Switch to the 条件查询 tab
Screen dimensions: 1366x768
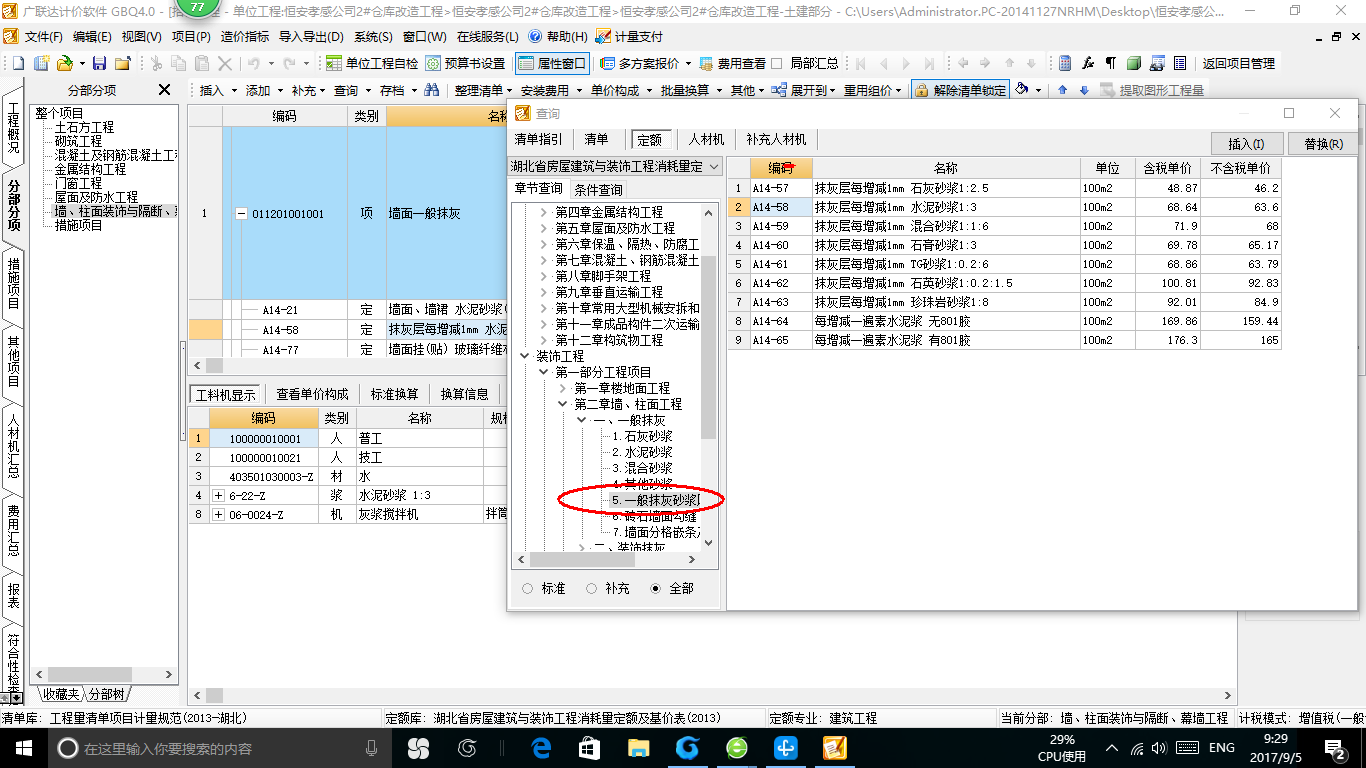[599, 189]
